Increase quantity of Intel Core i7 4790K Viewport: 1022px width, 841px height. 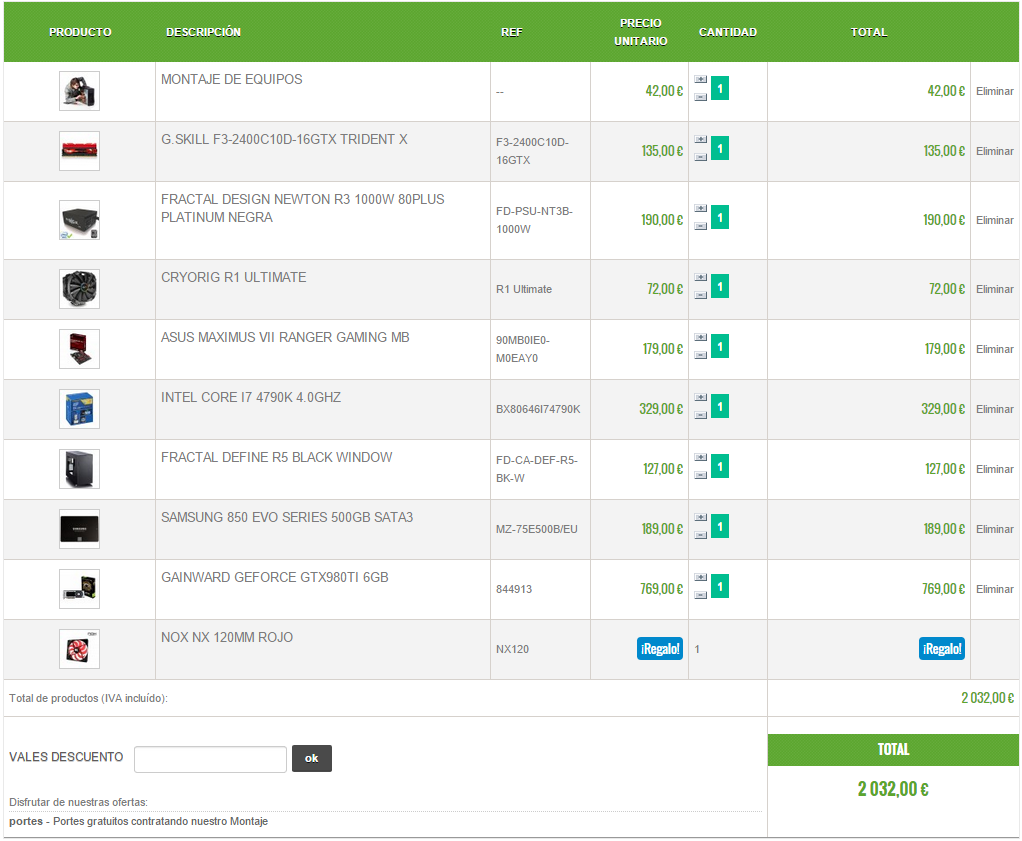coord(701,398)
